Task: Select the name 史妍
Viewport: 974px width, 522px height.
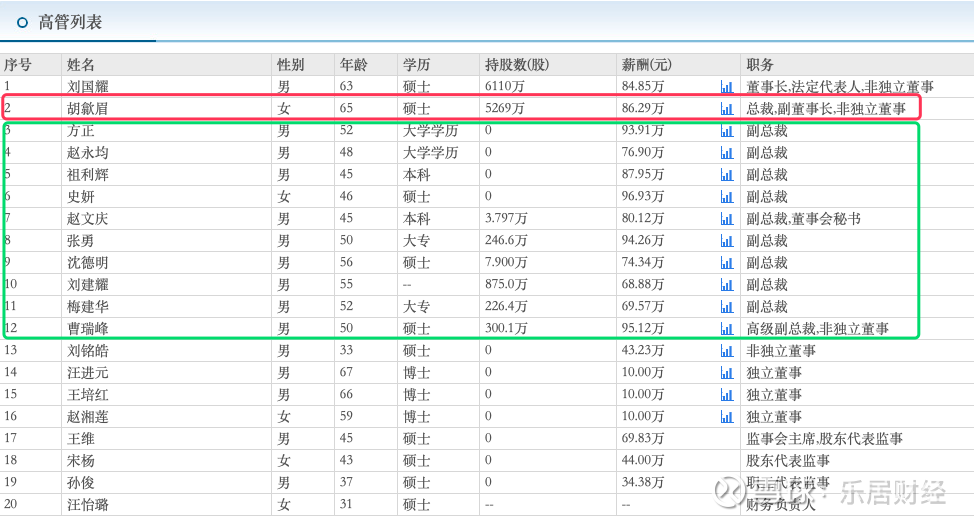Action: point(81,197)
